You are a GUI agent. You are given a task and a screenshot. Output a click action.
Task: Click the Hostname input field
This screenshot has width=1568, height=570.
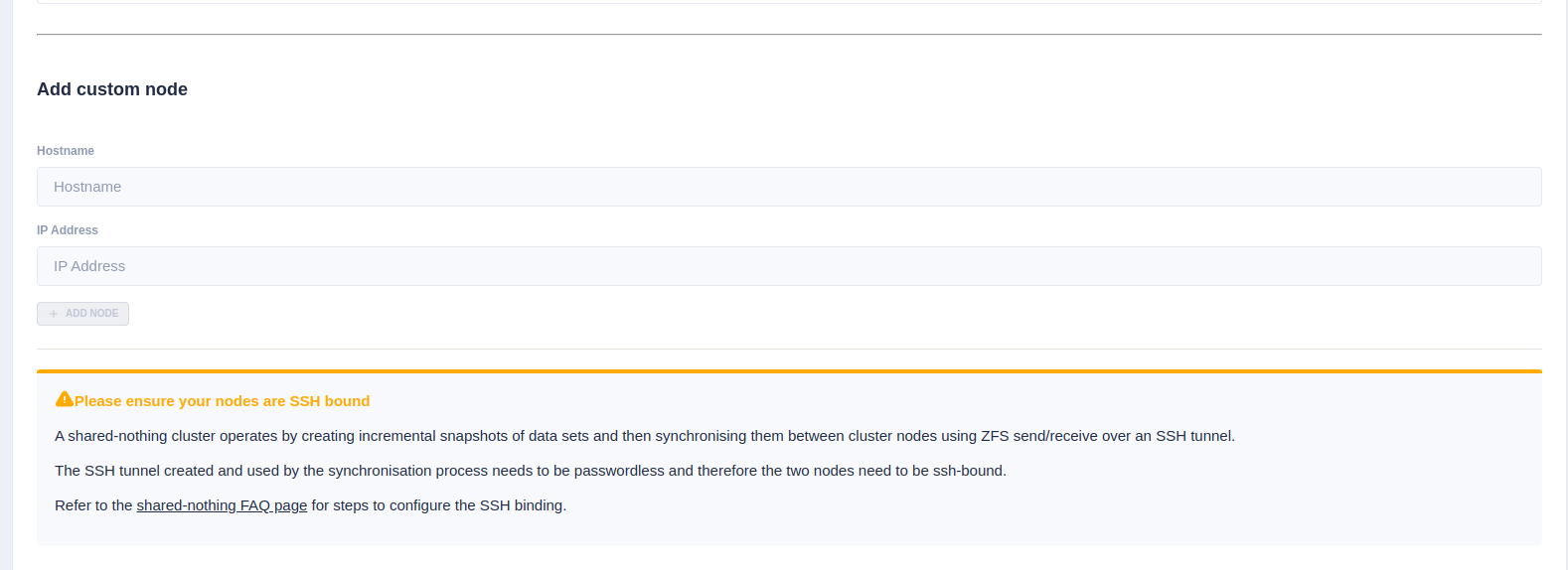789,187
